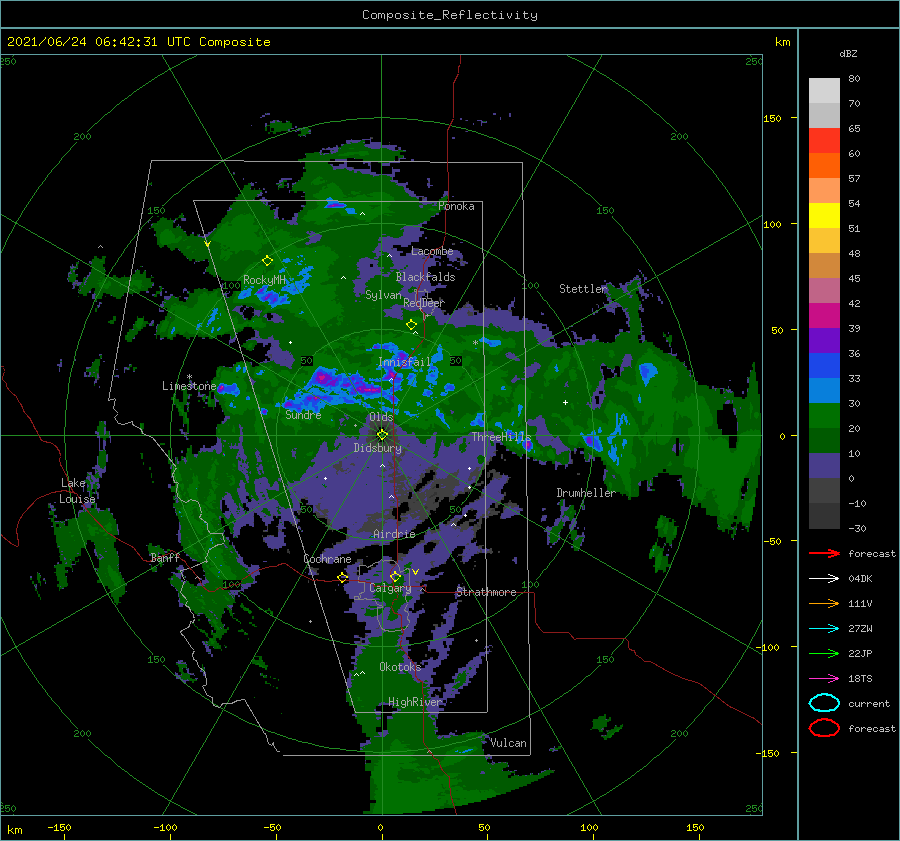Select the light gray swatch below 80 dBZ
Viewport: 900px width, 841px height.
[824, 91]
